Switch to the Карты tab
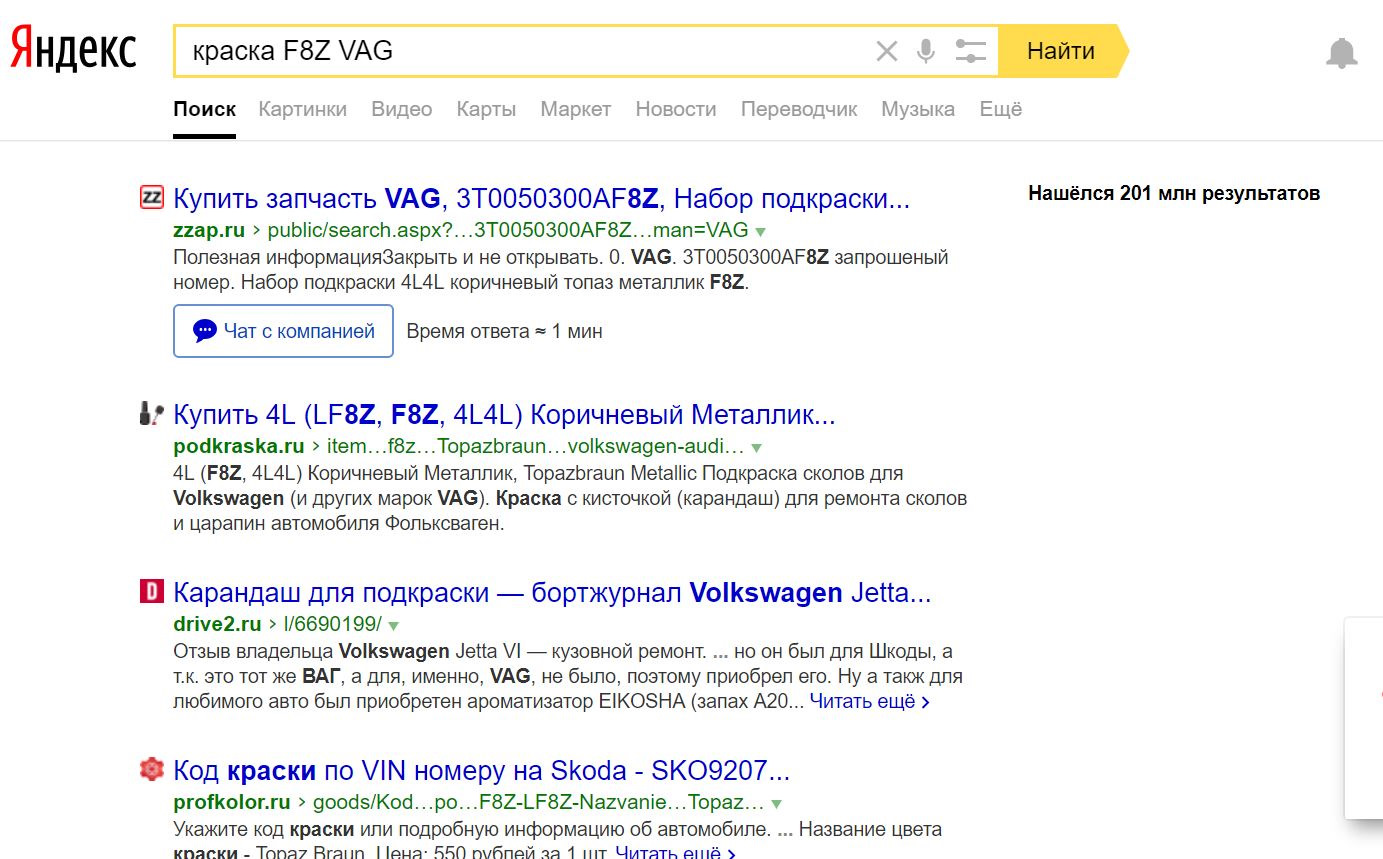 point(486,109)
